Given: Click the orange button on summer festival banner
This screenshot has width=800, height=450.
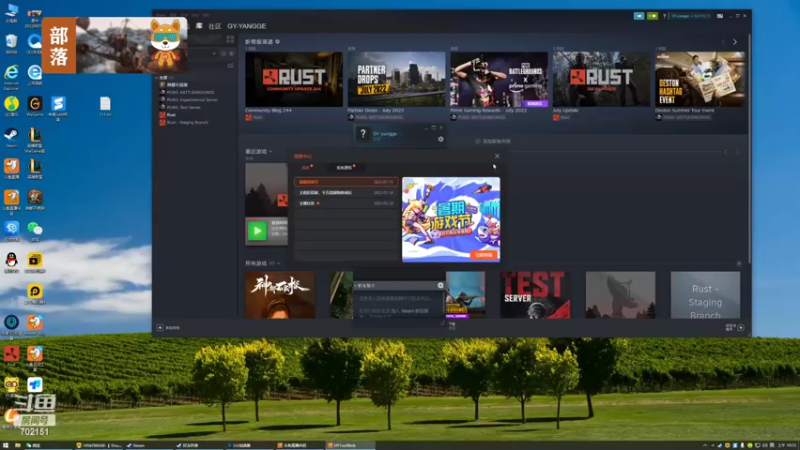Looking at the screenshot, I should click(x=484, y=255).
